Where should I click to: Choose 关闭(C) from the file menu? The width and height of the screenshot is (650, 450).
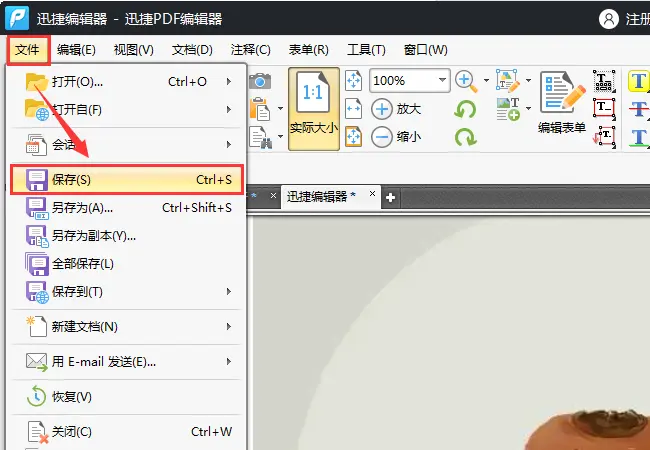pyautogui.click(x=126, y=432)
